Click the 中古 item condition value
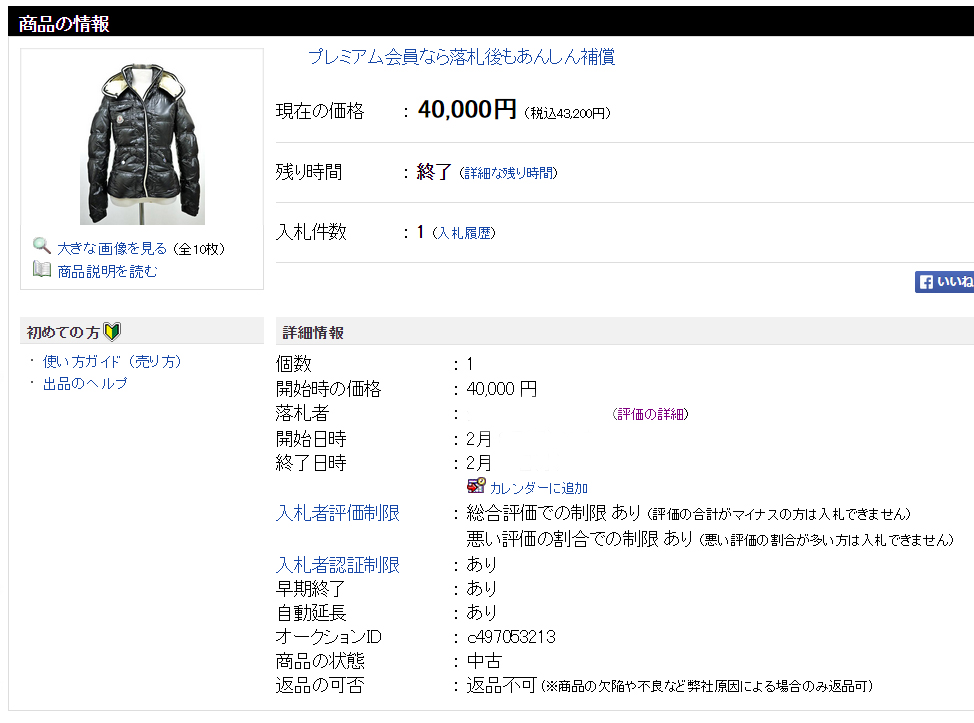The height and width of the screenshot is (723, 974). tap(484, 661)
